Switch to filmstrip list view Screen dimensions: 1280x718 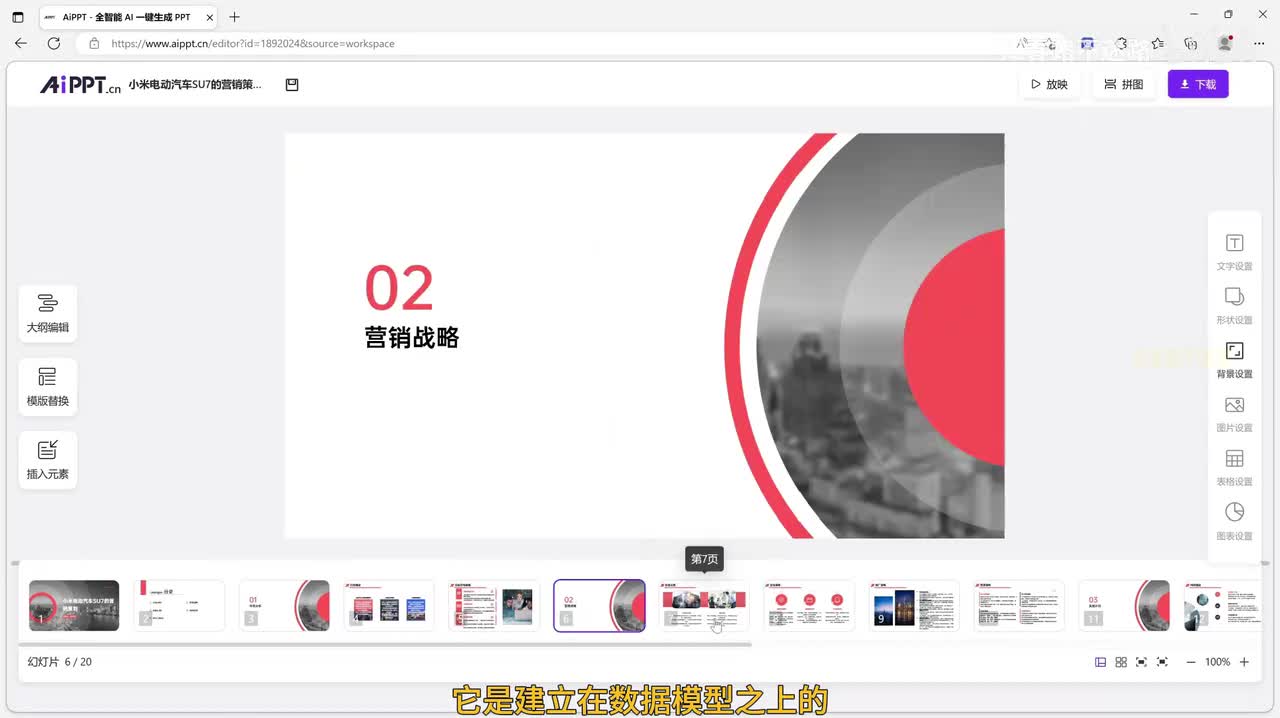click(1100, 662)
